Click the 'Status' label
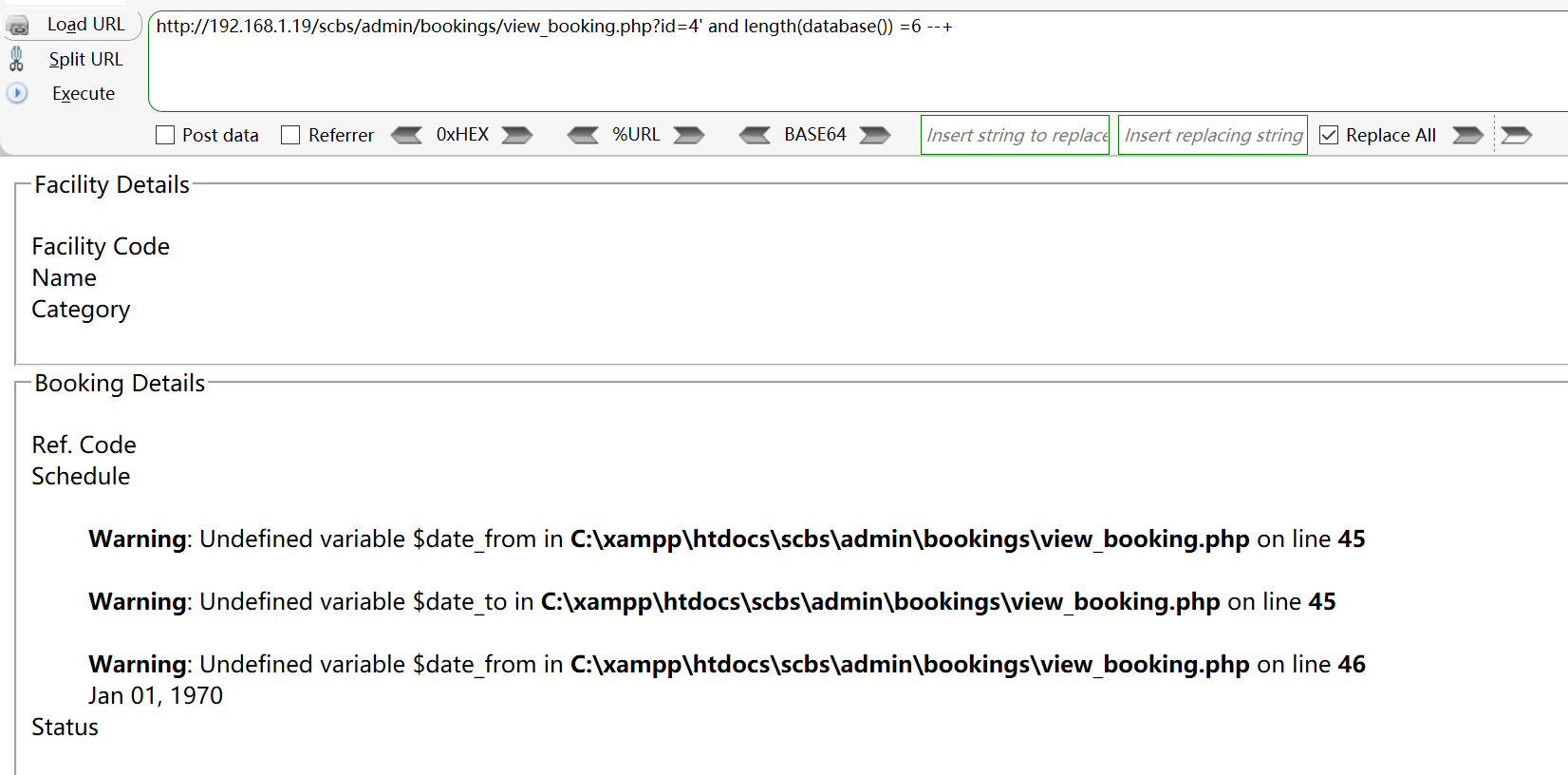 [x=65, y=727]
